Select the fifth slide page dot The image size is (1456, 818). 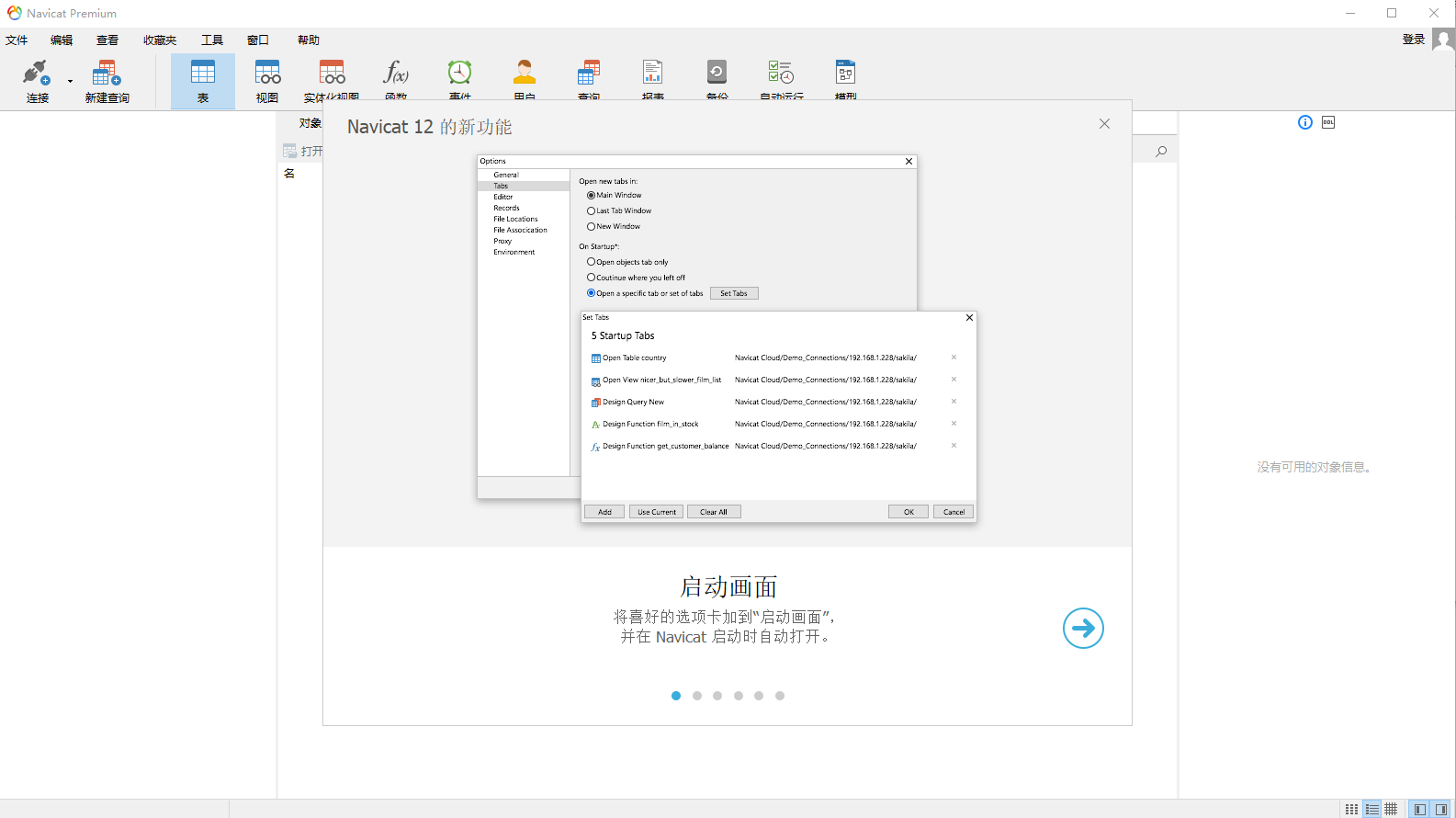coord(759,696)
